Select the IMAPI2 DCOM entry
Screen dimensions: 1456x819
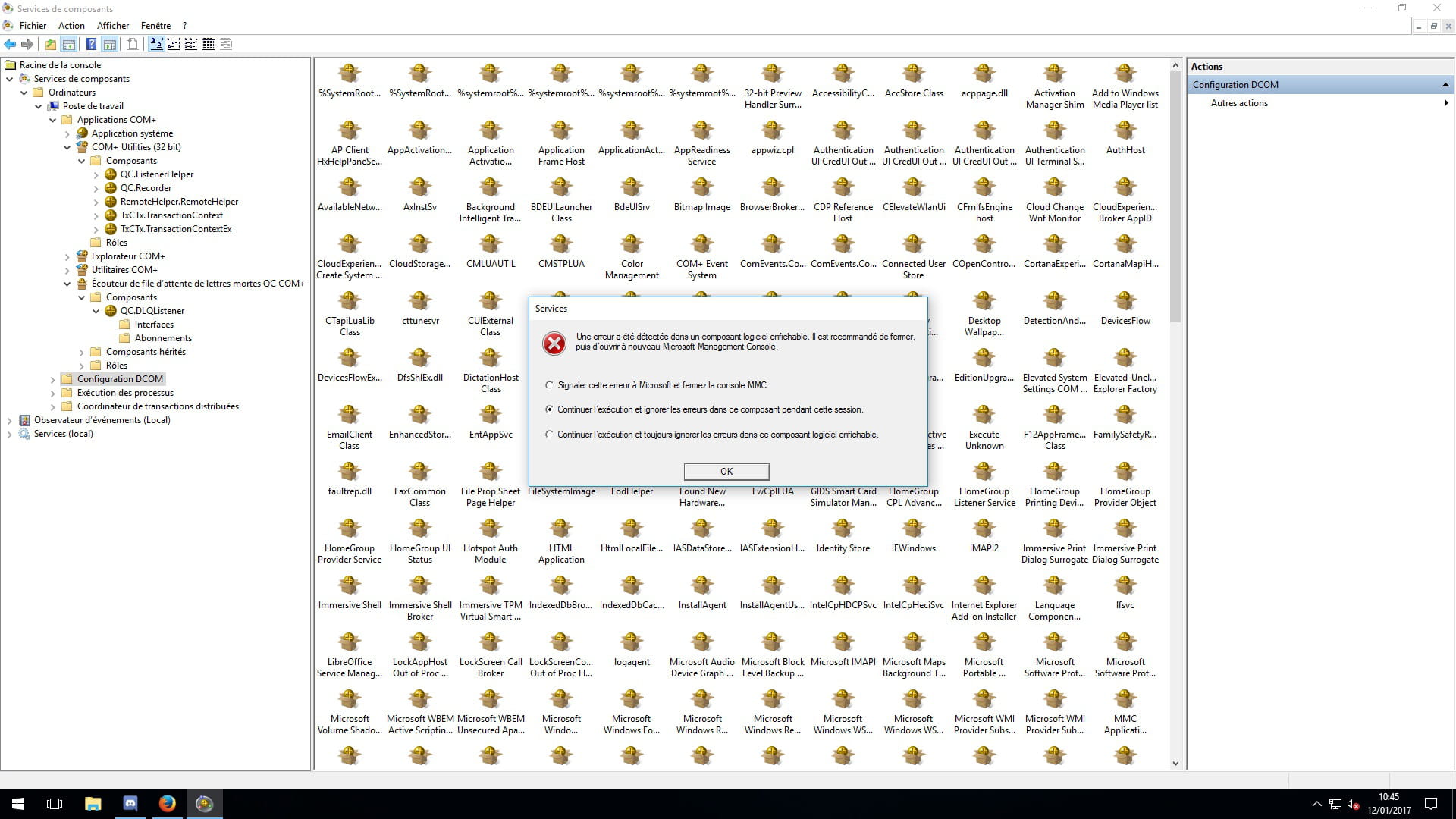[984, 536]
